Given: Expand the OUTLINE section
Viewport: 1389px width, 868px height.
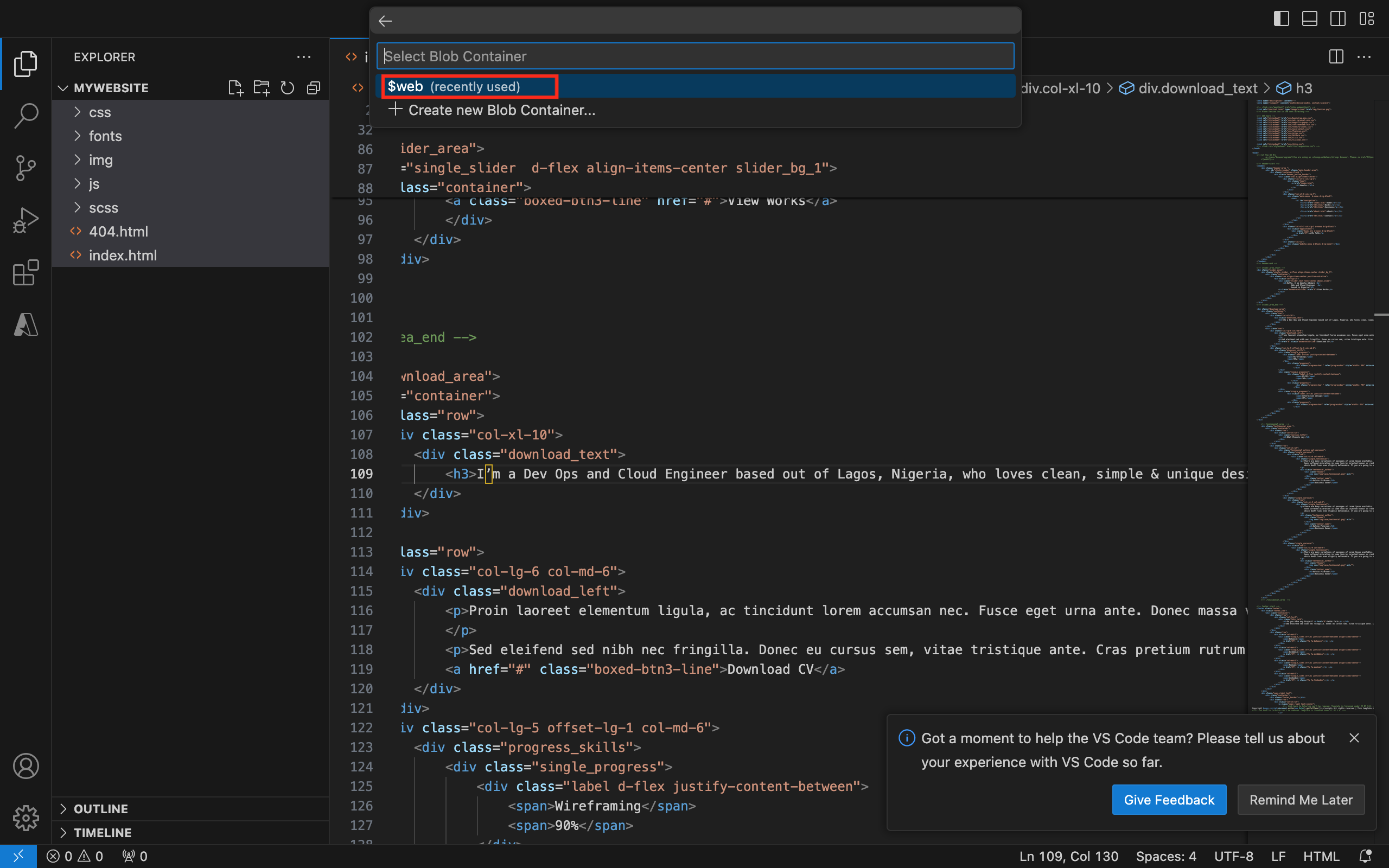Looking at the screenshot, I should point(100,808).
